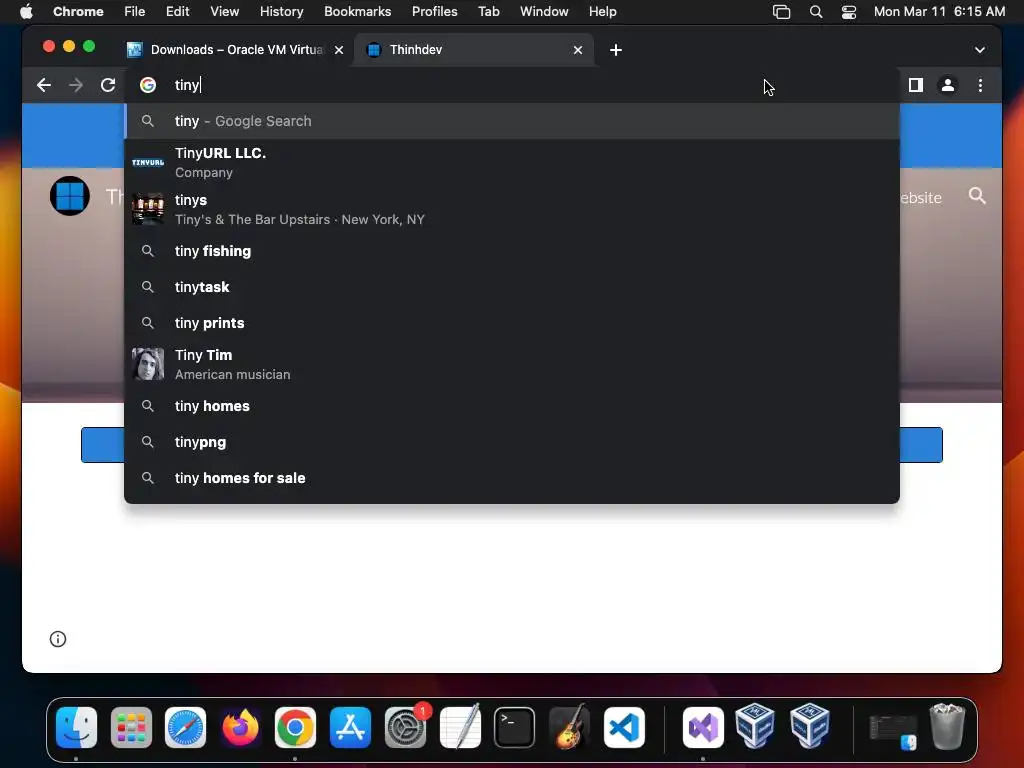Choose the 'tiny prints' suggestion

click(512, 323)
